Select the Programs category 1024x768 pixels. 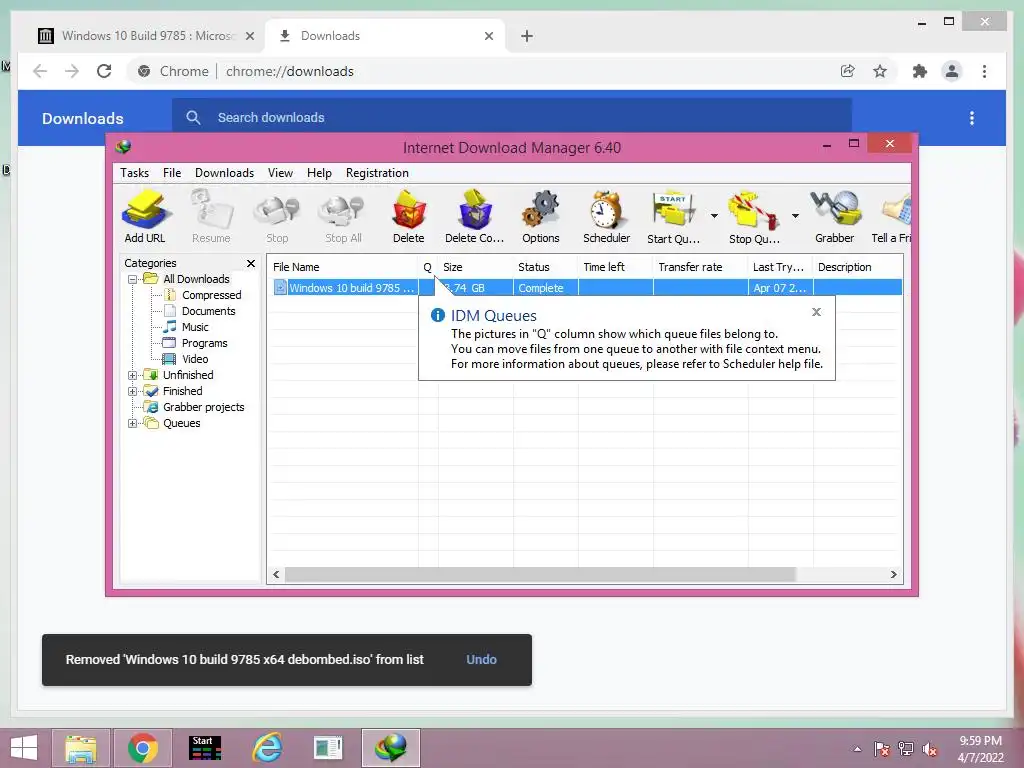[x=204, y=344]
